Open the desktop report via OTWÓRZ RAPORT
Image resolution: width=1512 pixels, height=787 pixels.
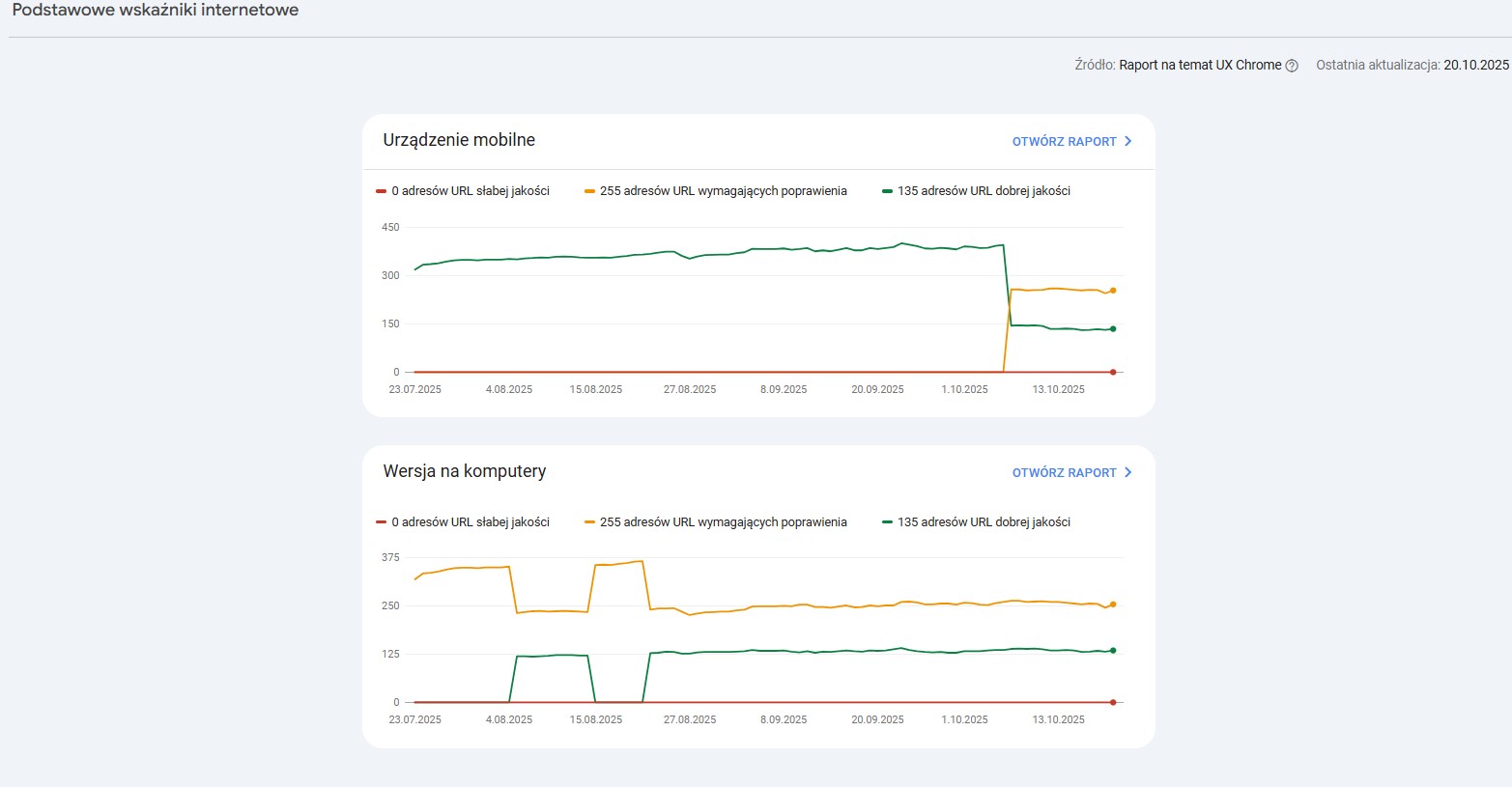(x=1064, y=473)
